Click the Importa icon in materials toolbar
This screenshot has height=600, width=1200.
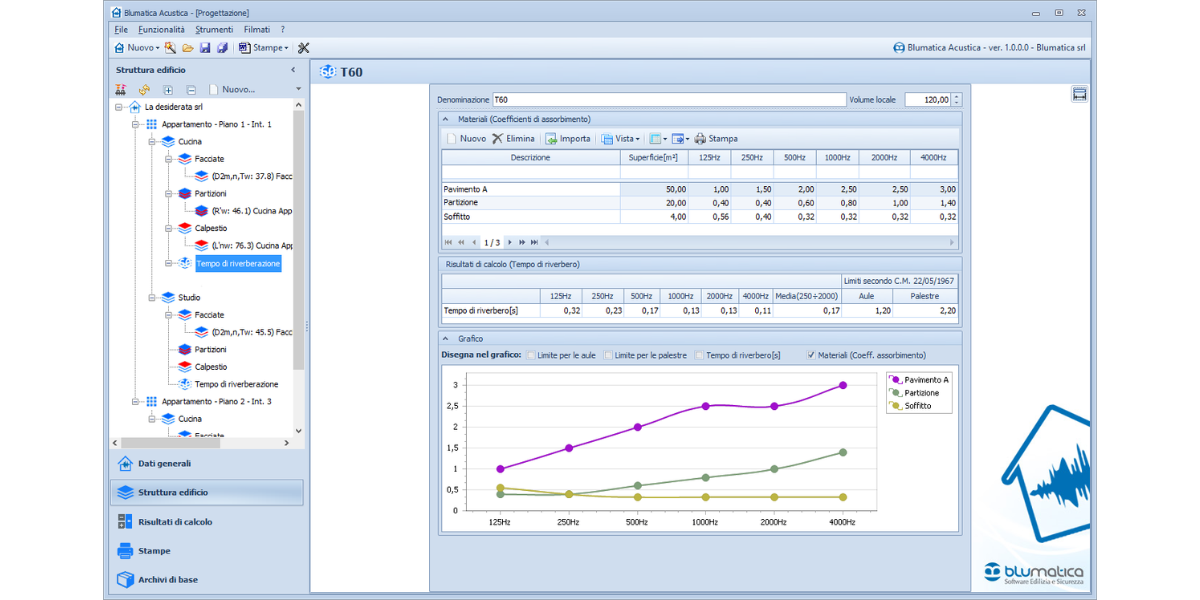[551, 139]
